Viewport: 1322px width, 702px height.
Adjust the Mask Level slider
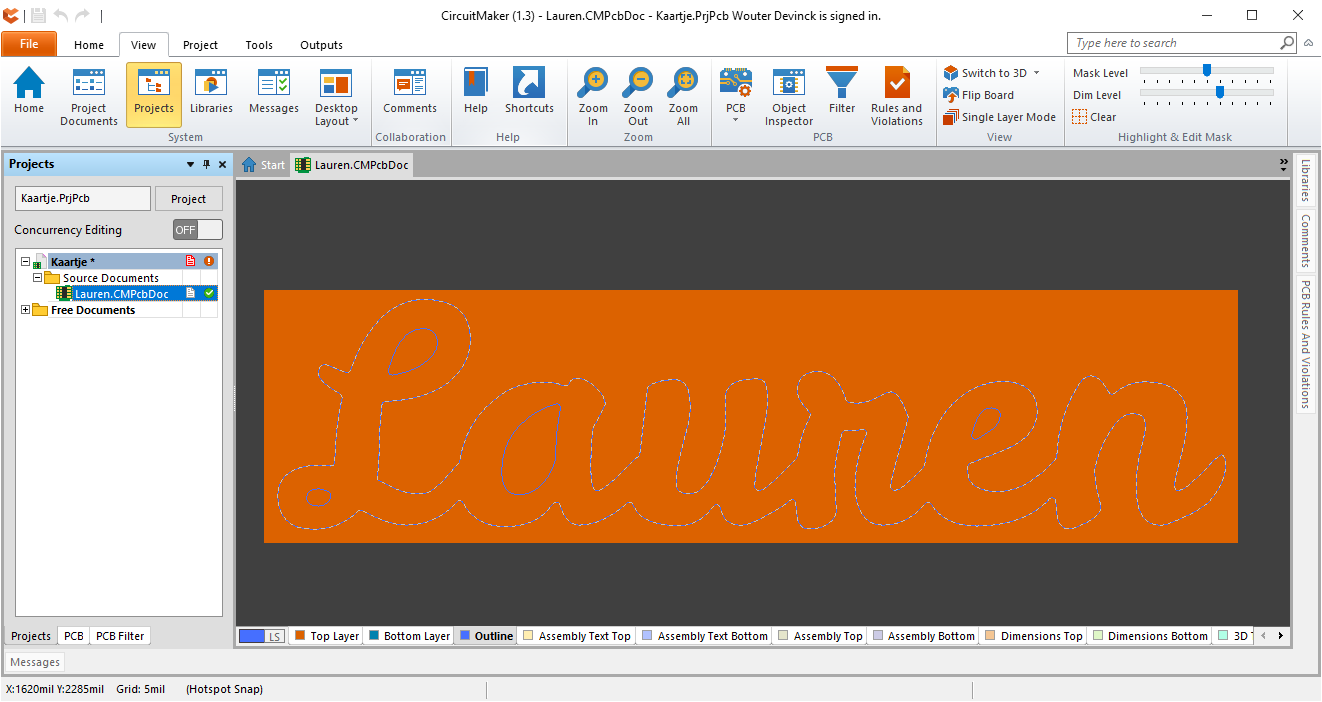(1207, 70)
